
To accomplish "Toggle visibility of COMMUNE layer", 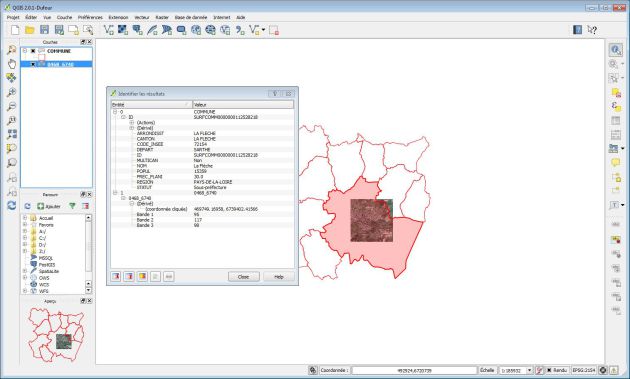I will click(x=33, y=51).
